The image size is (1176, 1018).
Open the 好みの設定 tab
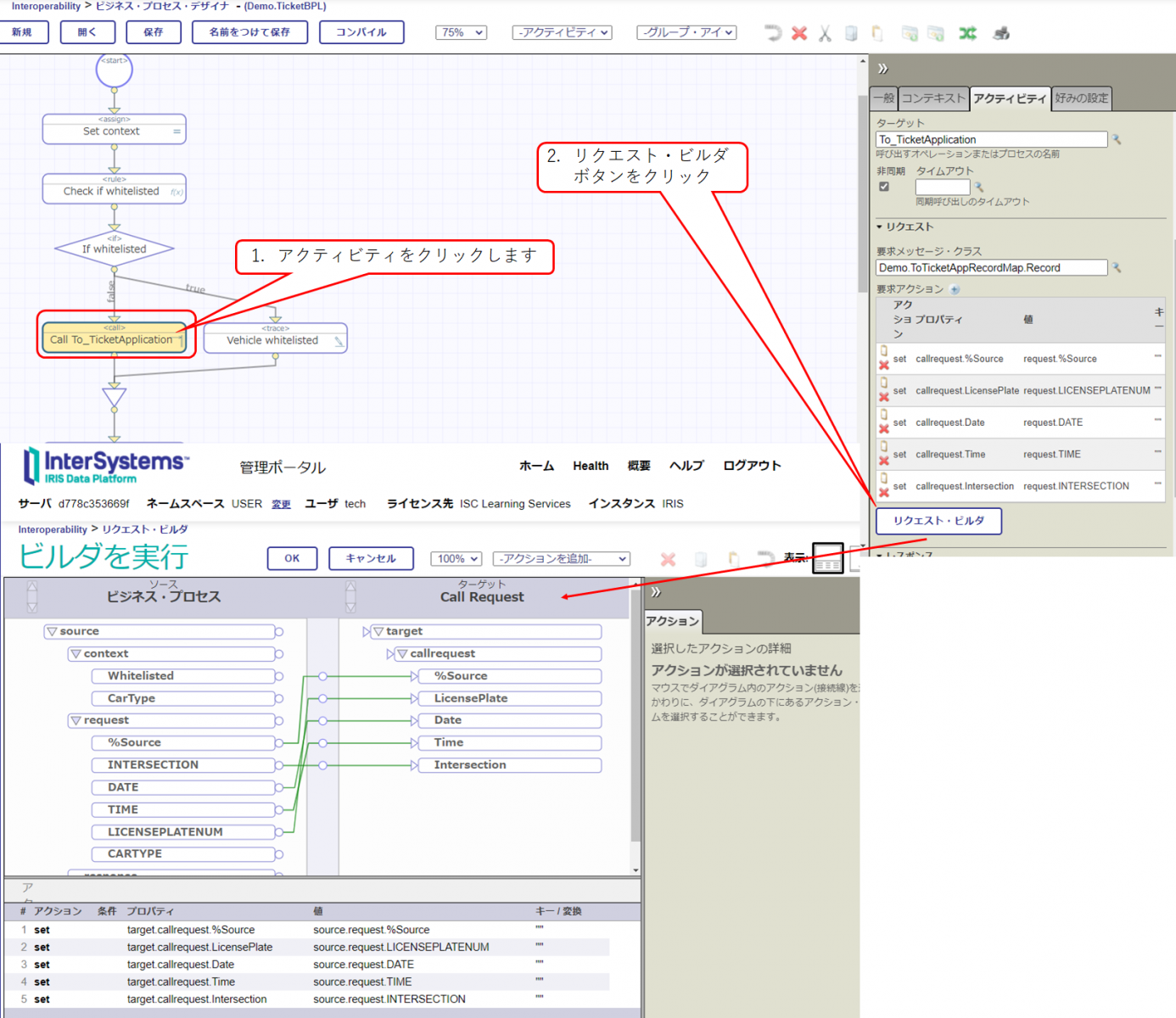coord(1081,98)
